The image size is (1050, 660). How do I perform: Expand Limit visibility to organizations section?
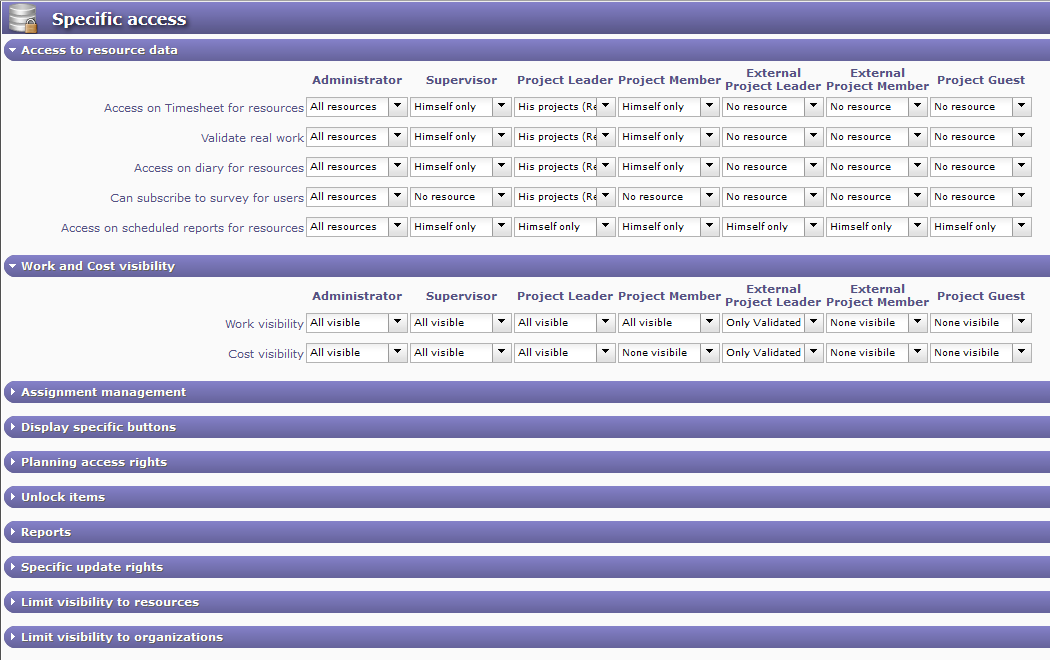point(121,637)
